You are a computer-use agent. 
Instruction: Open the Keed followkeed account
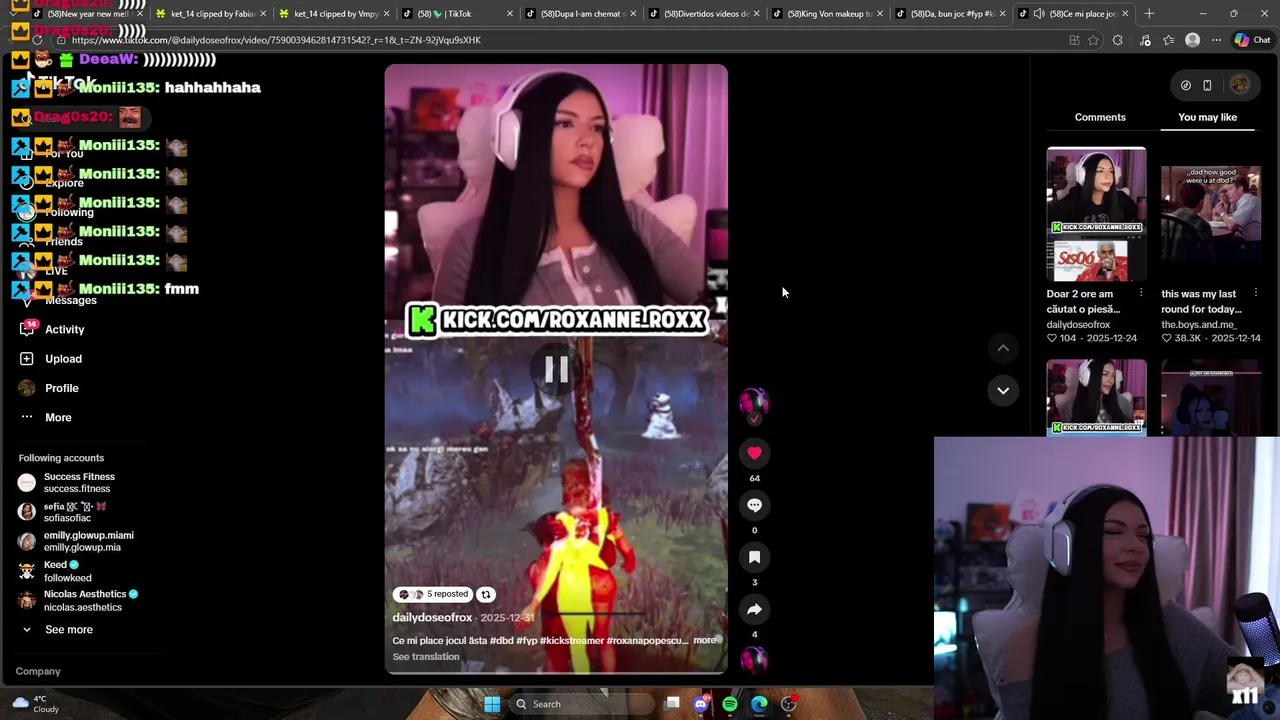point(67,571)
